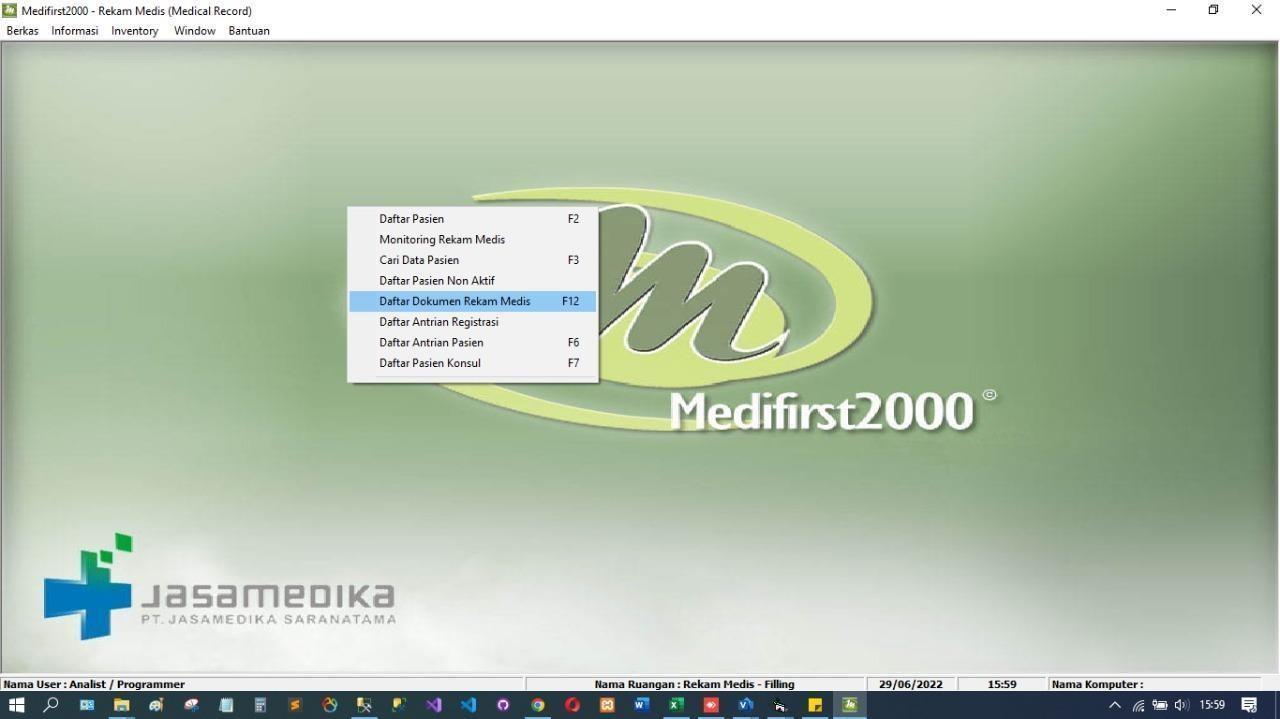Click Nama Komputer status bar field
This screenshot has height=719, width=1280.
point(1154,684)
